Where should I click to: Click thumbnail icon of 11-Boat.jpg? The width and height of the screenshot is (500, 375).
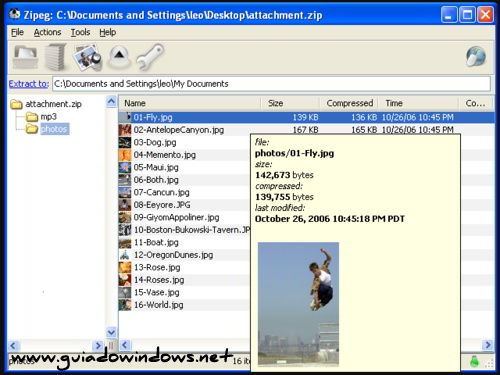click(125, 242)
